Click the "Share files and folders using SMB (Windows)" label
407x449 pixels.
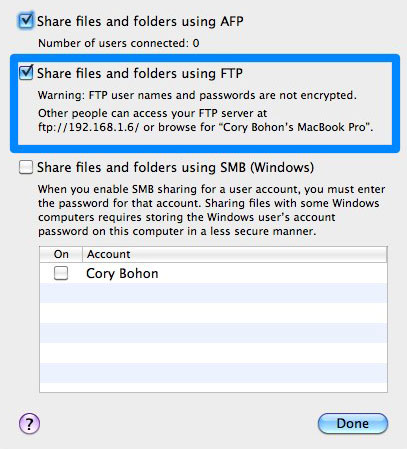coord(175,167)
